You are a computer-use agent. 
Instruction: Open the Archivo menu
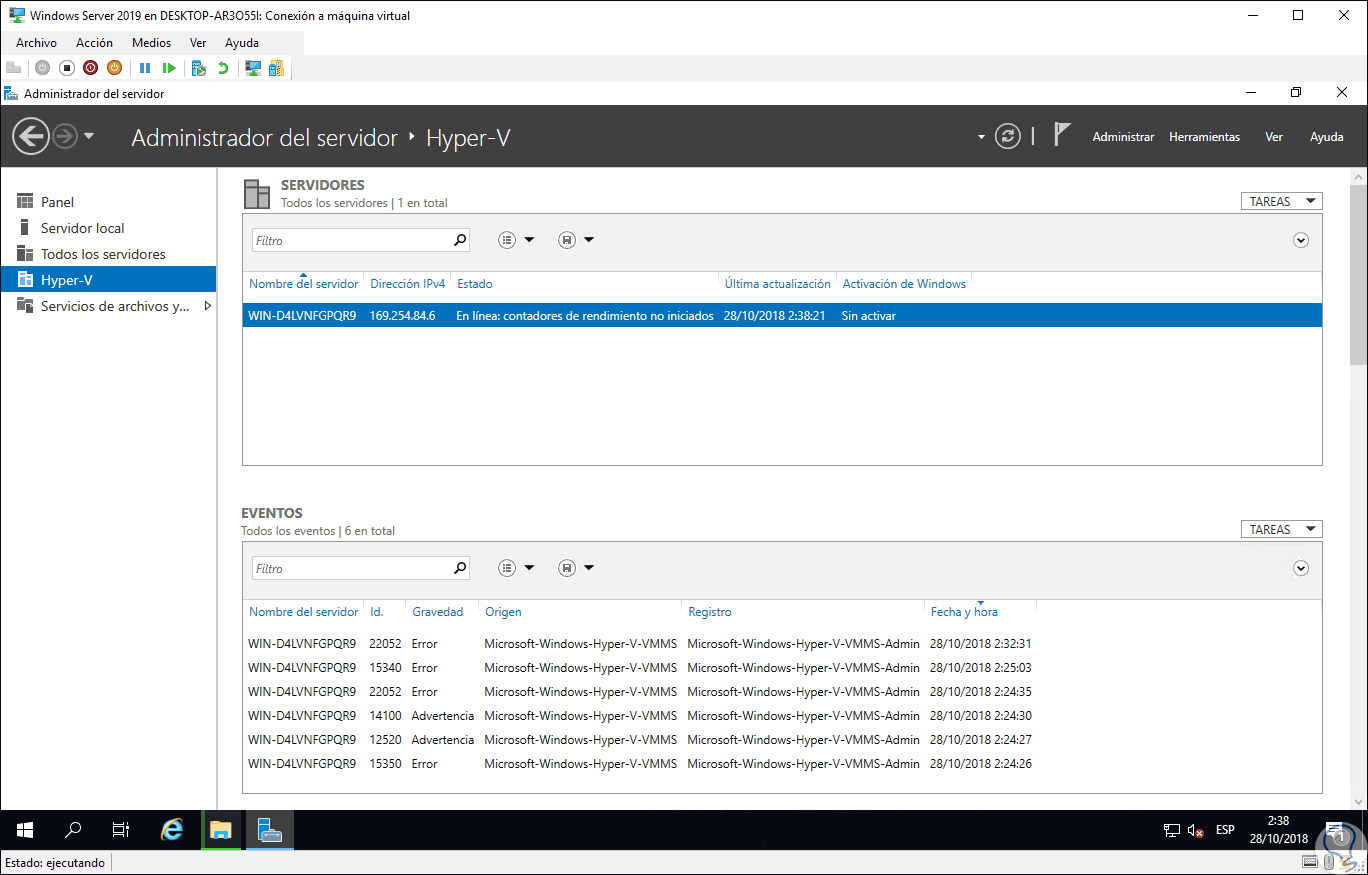(36, 43)
